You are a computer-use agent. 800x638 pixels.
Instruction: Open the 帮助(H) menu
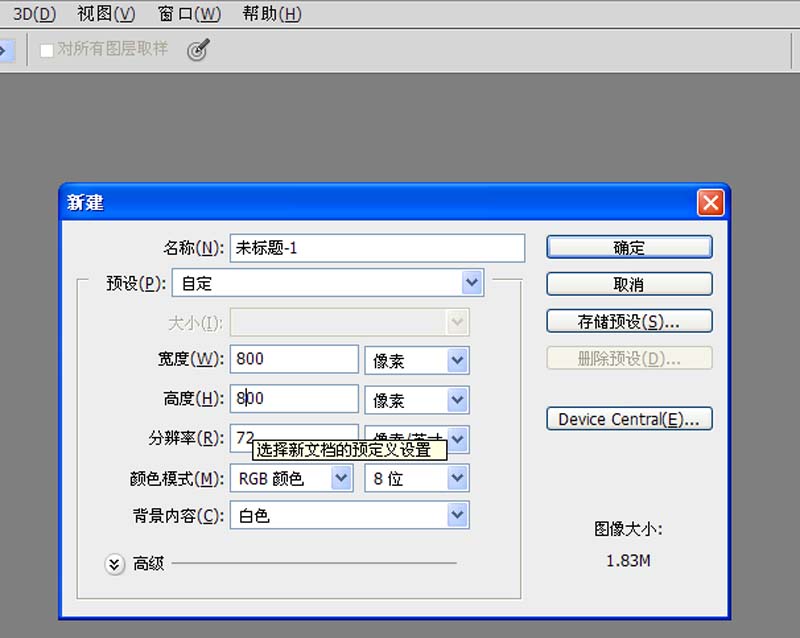pos(272,14)
